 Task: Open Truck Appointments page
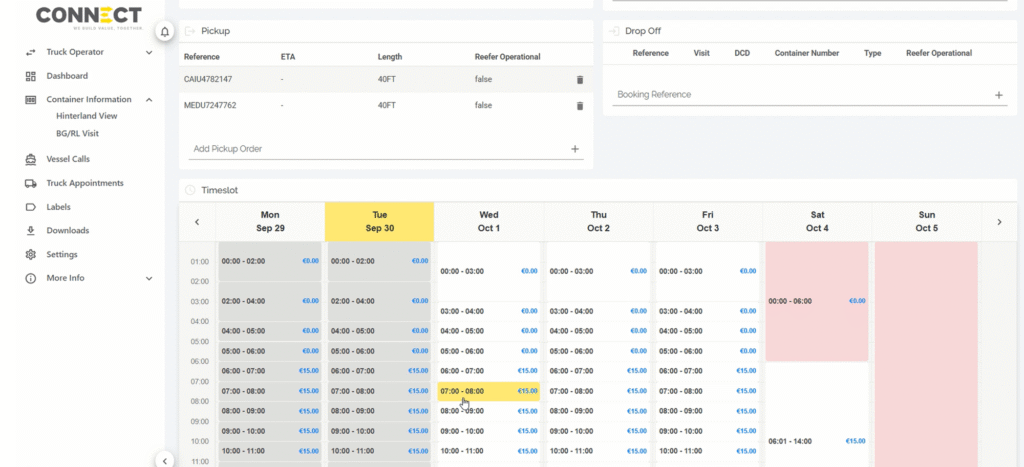[85, 183]
